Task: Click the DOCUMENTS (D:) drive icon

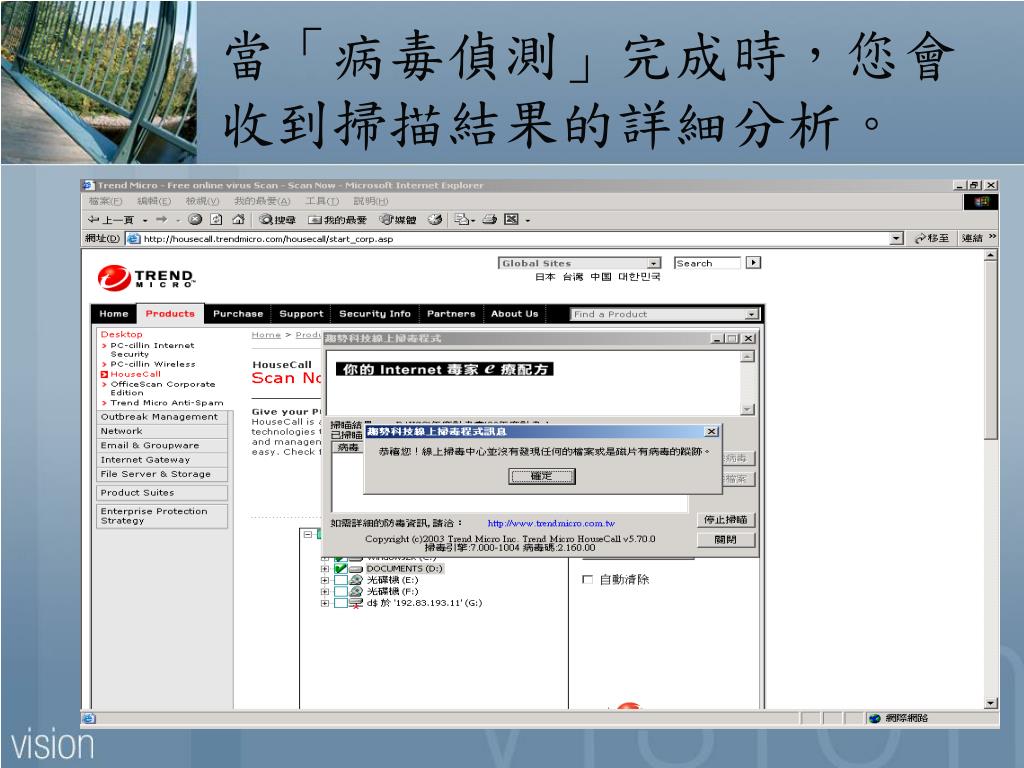Action: tap(356, 569)
